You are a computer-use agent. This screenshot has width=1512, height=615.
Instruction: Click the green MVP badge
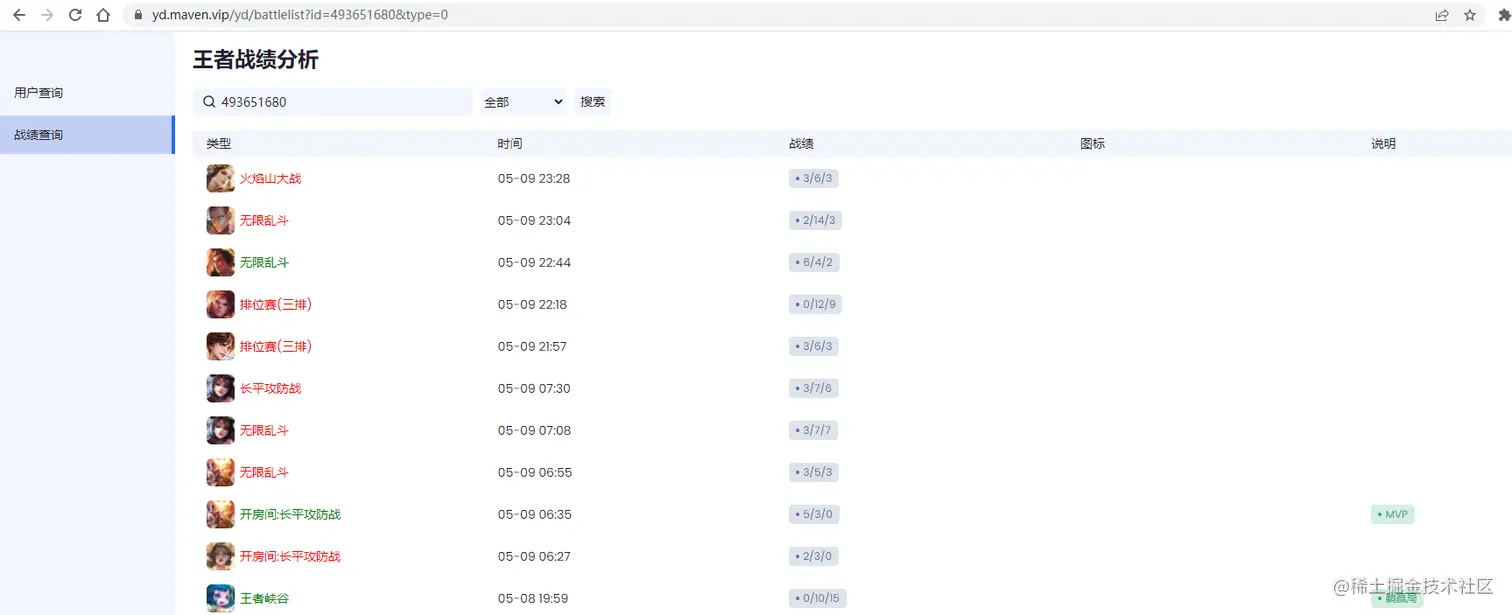pos(1392,514)
